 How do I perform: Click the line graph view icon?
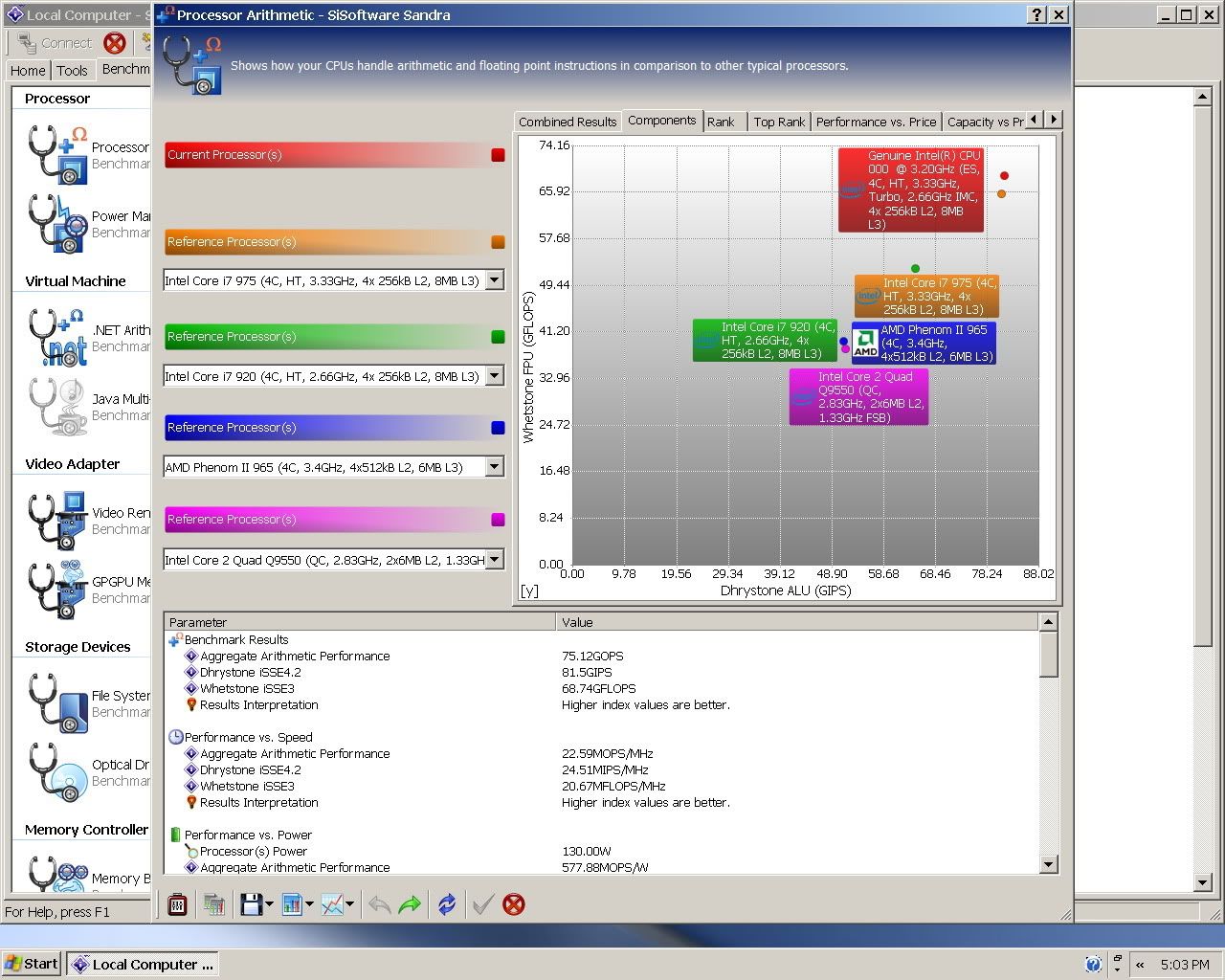[332, 903]
